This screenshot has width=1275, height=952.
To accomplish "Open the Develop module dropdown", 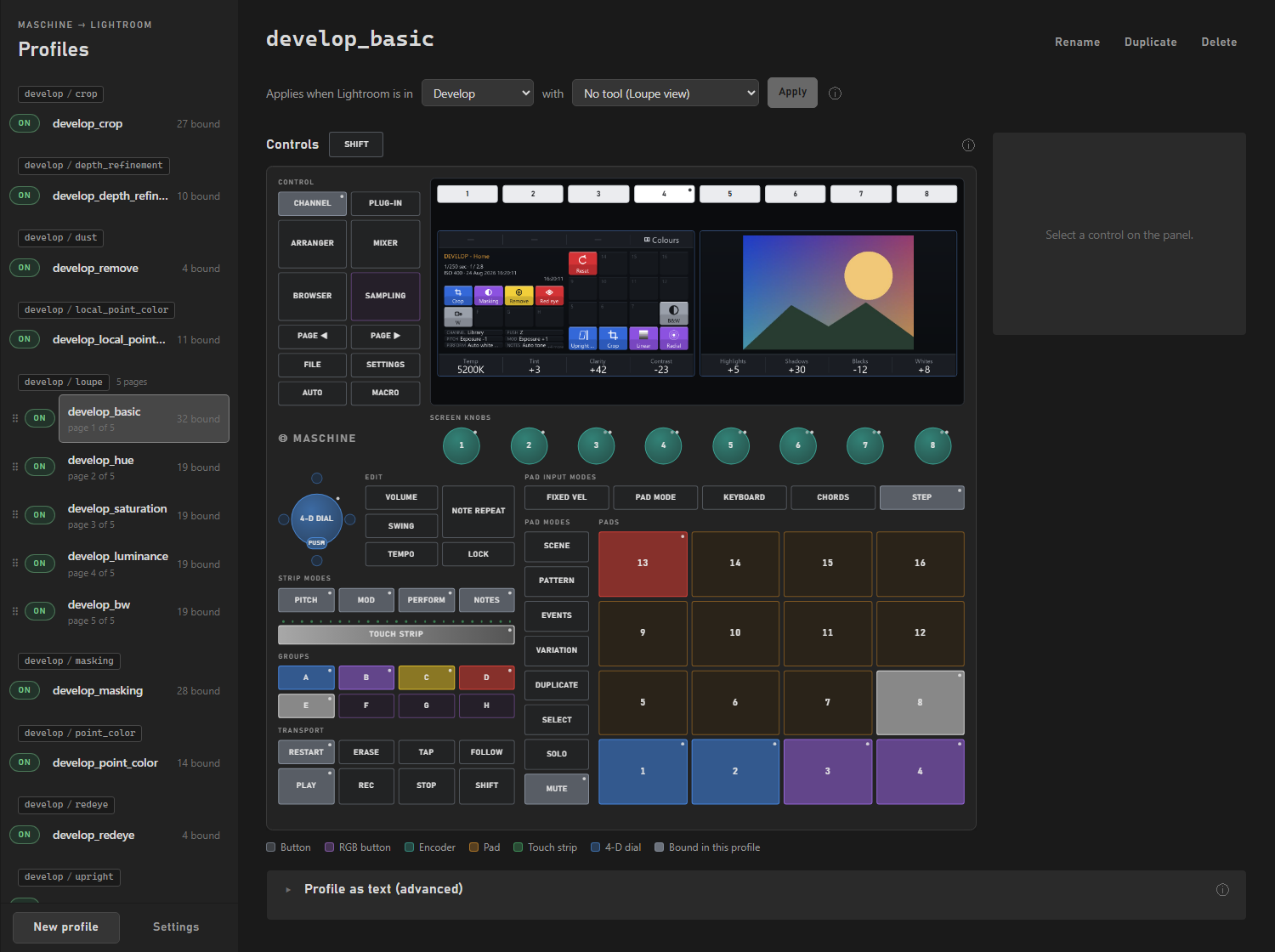I will (478, 93).
